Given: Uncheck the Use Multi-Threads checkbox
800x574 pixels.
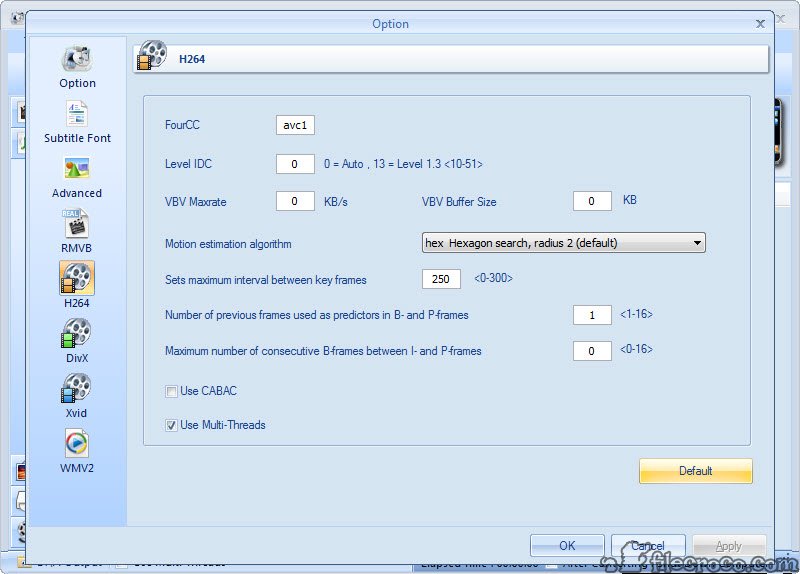Looking at the screenshot, I should click(x=171, y=425).
